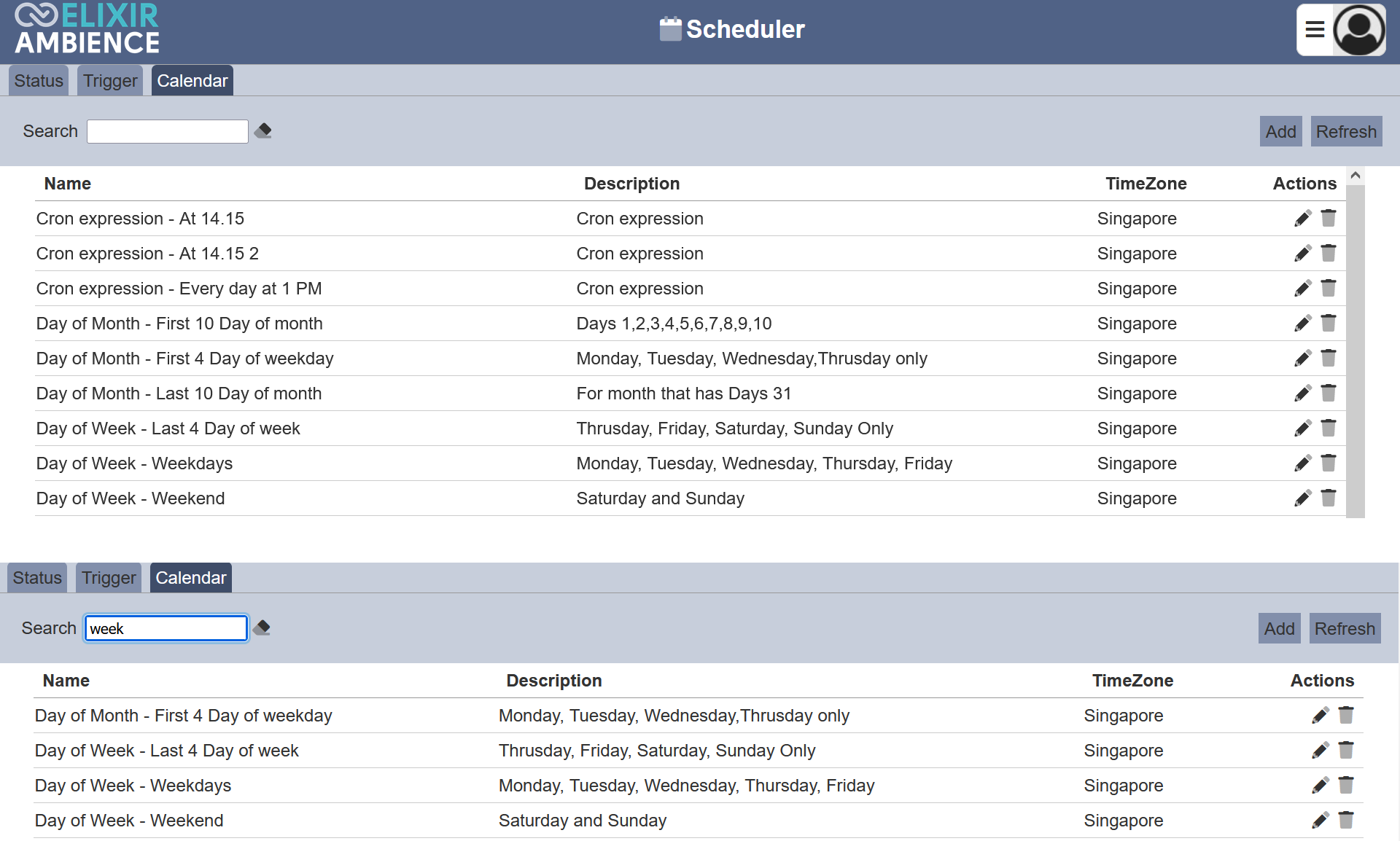Open the user profile avatar
Viewport: 1400px width, 841px height.
(1359, 30)
